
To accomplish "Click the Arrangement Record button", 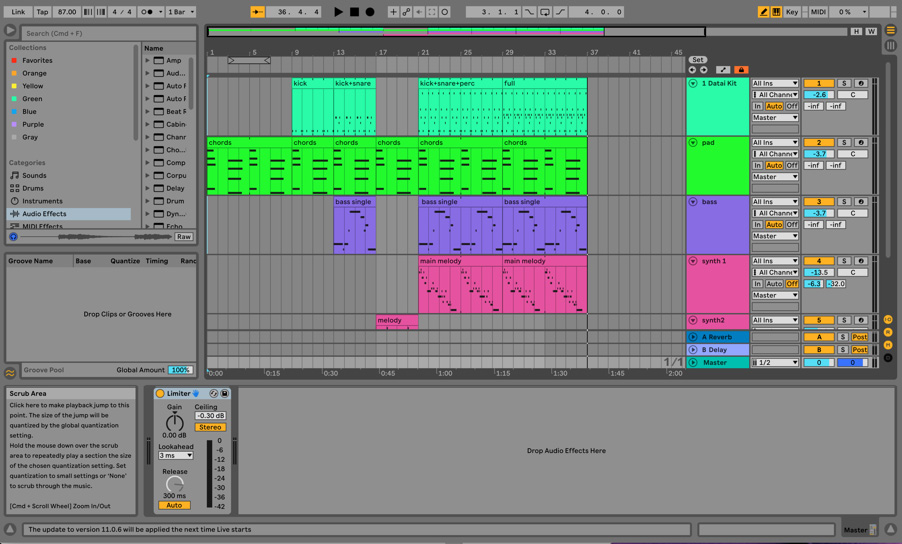I will (370, 12).
